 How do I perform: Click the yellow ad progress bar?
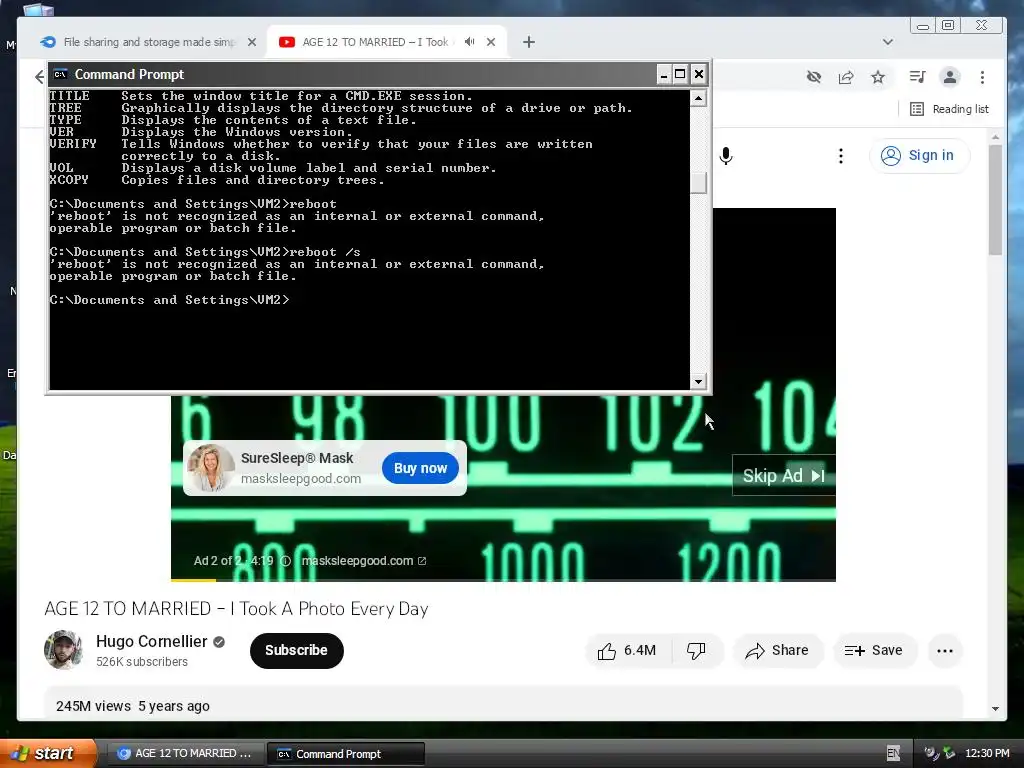[x=193, y=580]
